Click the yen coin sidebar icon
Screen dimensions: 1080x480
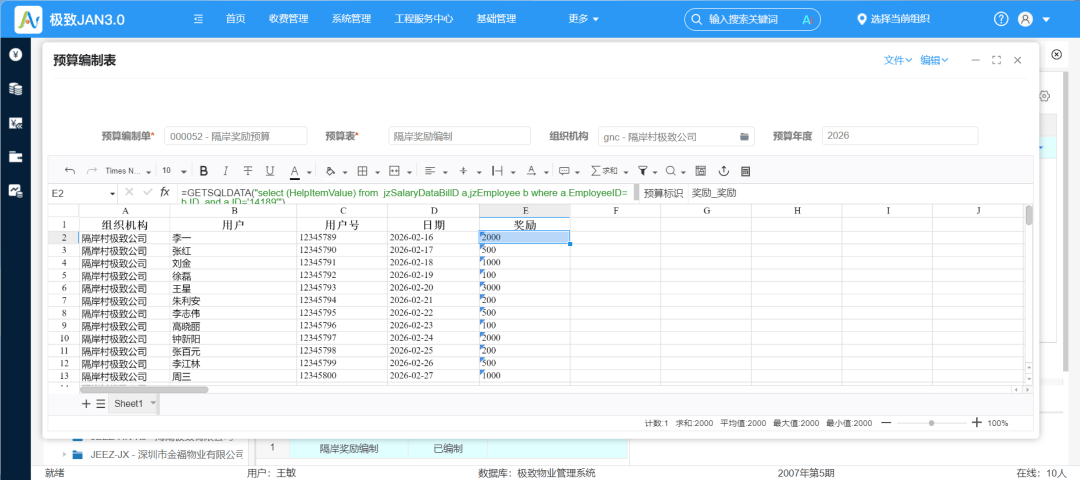coord(15,54)
